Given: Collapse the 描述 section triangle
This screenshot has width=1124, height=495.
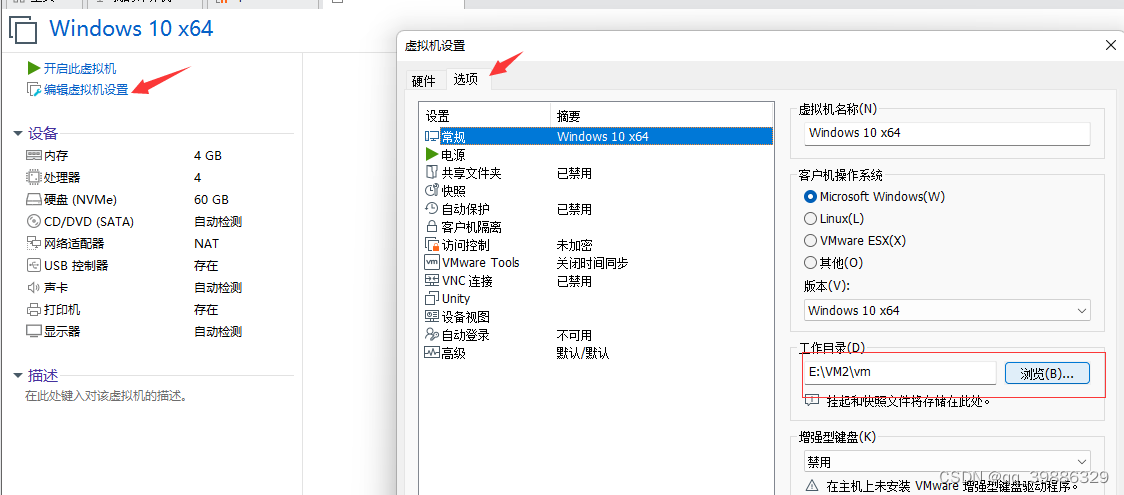Looking at the screenshot, I should pyautogui.click(x=18, y=375).
